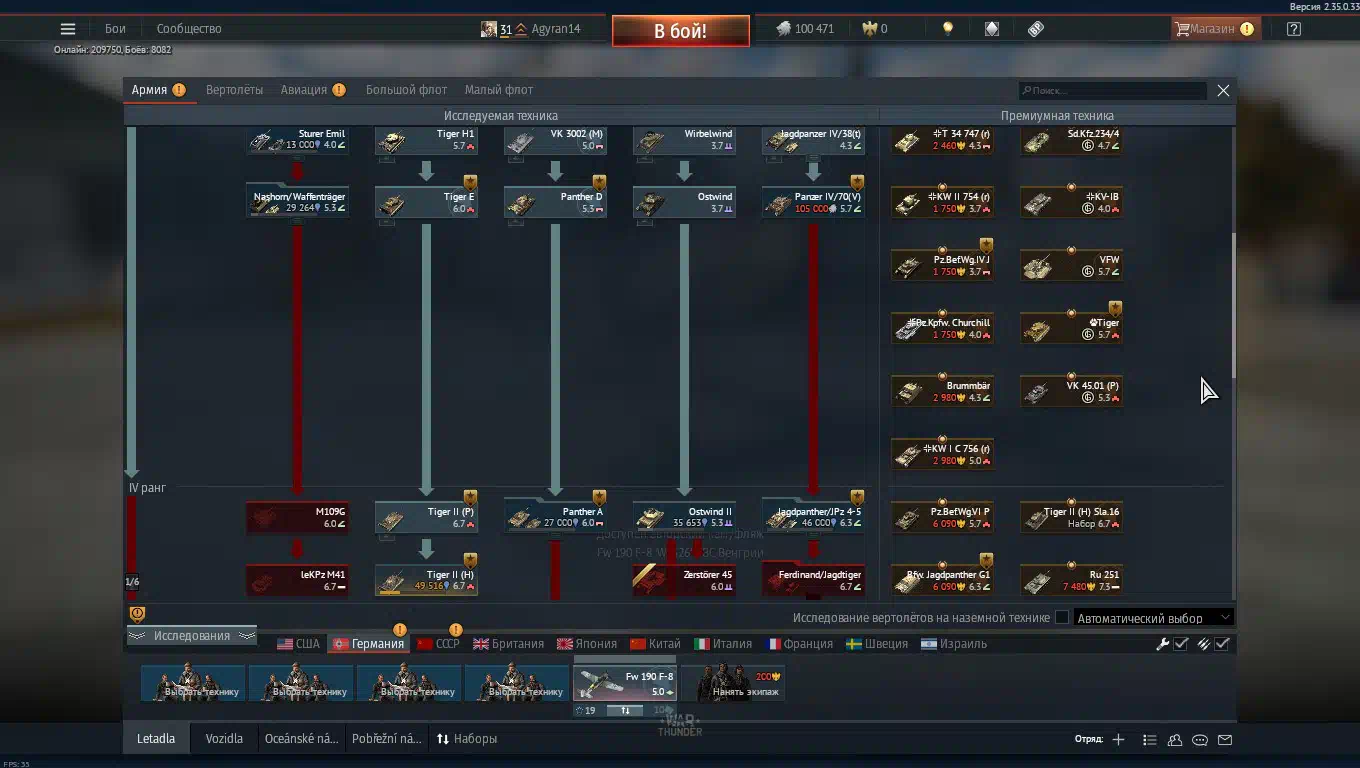Select the Sturer Emil vehicle card

click(297, 139)
